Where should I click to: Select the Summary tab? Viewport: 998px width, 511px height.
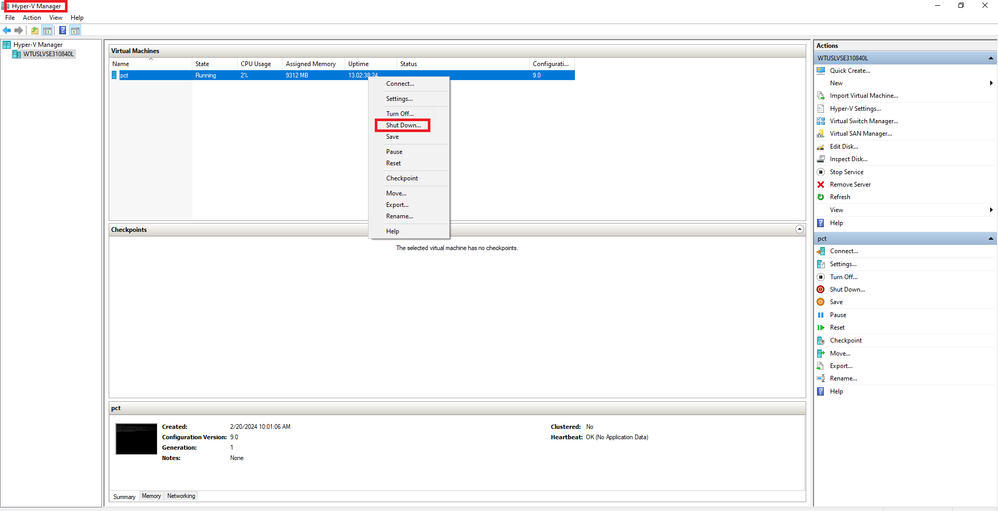coord(125,496)
